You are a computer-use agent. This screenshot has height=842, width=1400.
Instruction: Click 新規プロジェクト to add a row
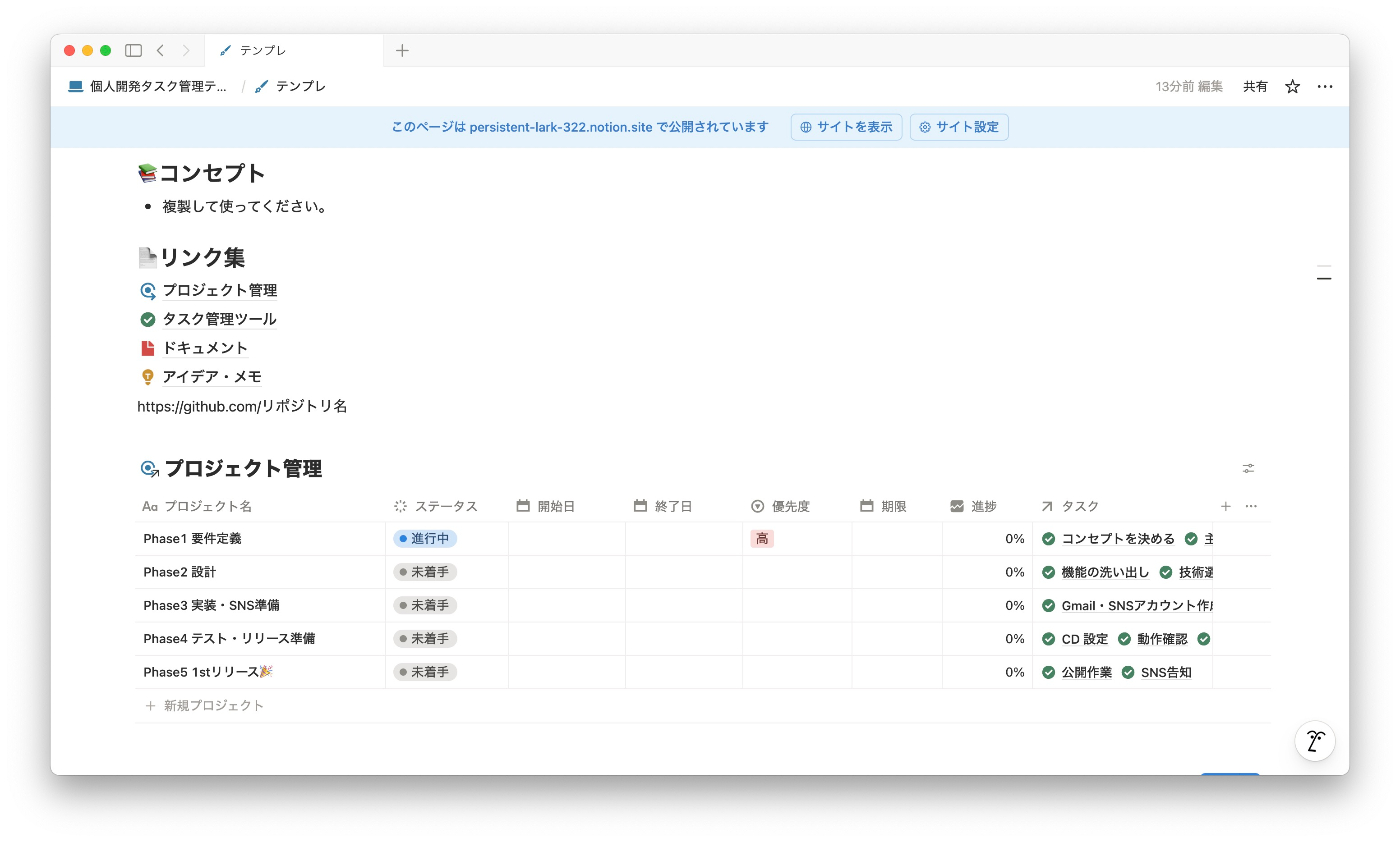tap(205, 706)
